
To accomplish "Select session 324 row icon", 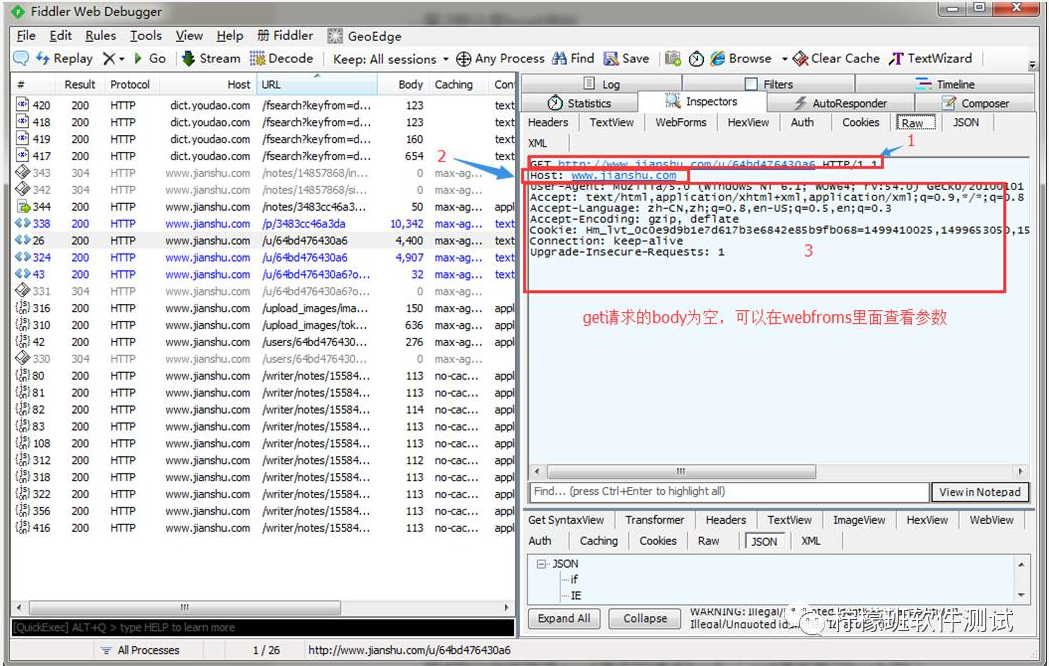I will point(22,257).
